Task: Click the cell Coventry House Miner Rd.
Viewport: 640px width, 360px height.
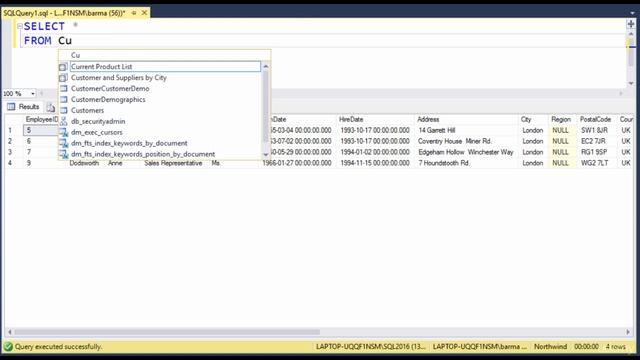Action: (466, 141)
